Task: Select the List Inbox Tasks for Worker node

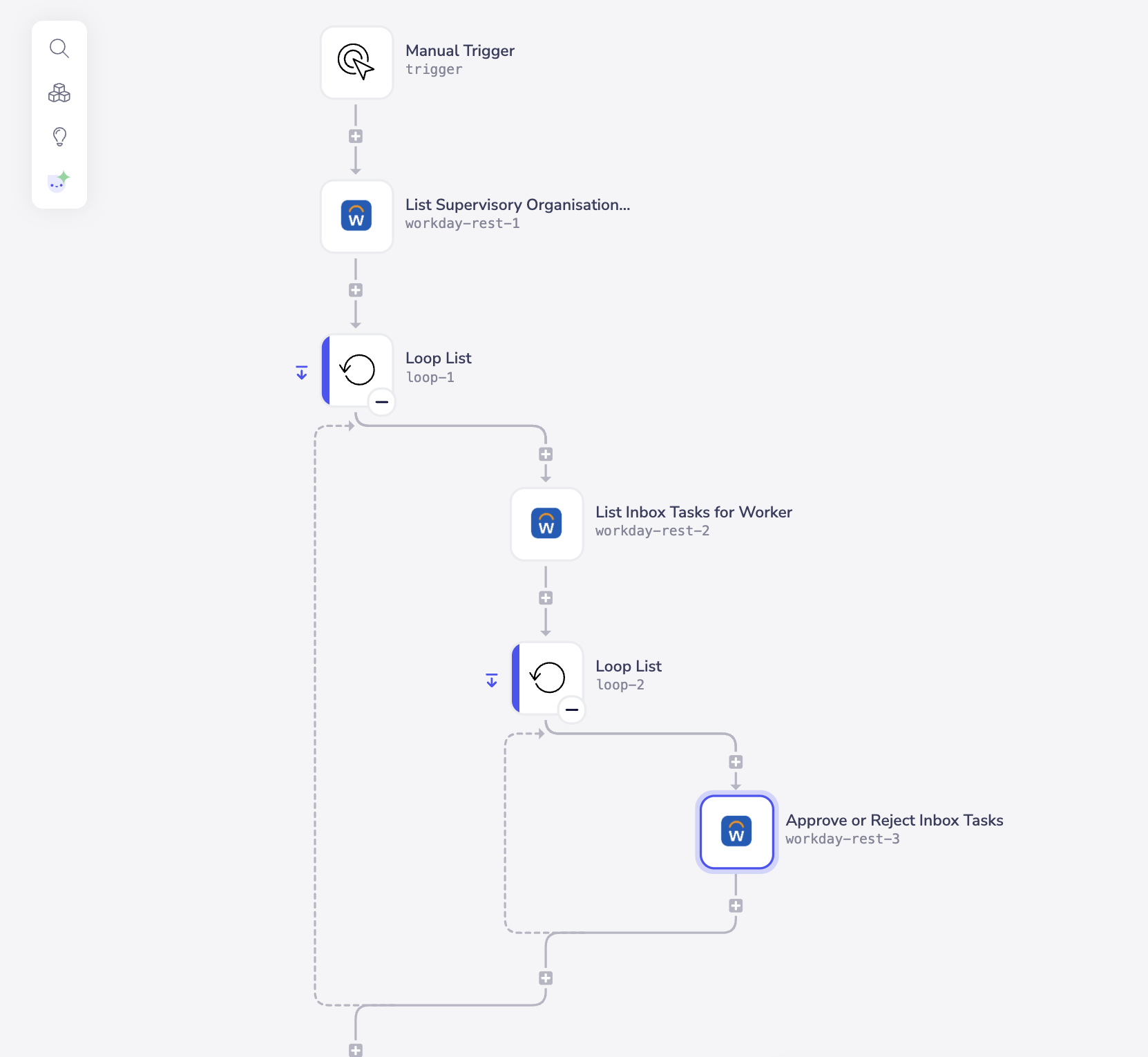Action: (546, 524)
